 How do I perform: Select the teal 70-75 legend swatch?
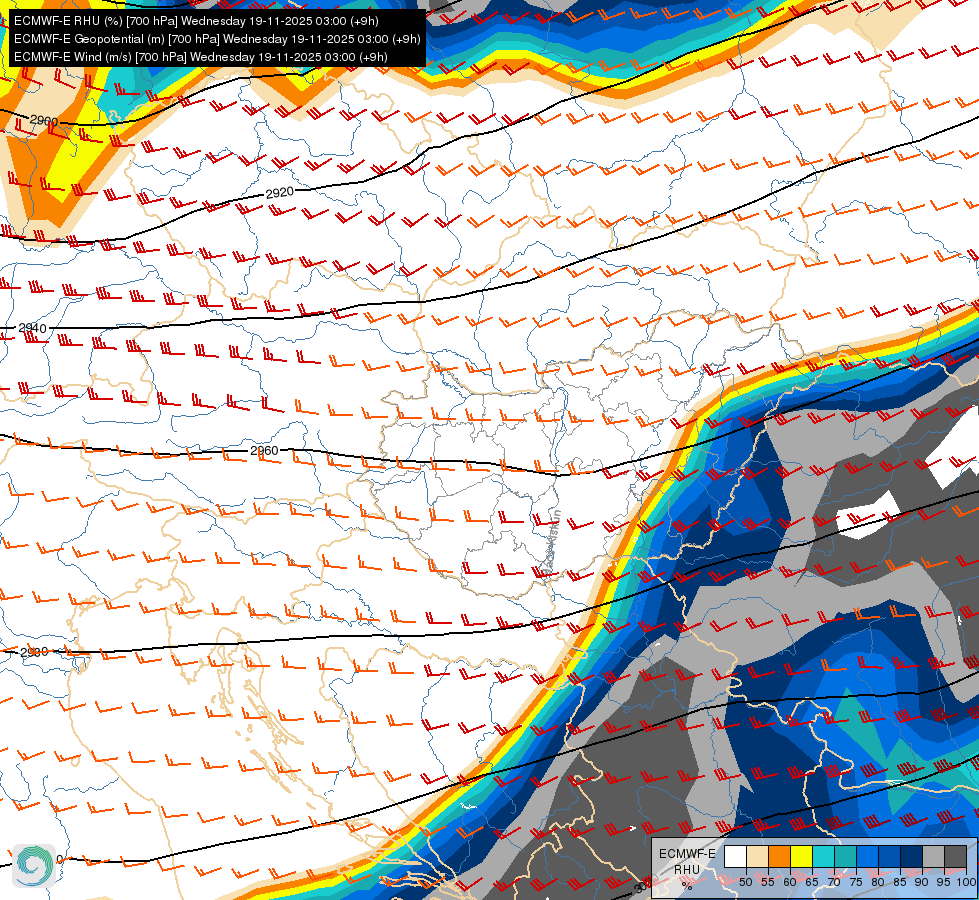(845, 857)
